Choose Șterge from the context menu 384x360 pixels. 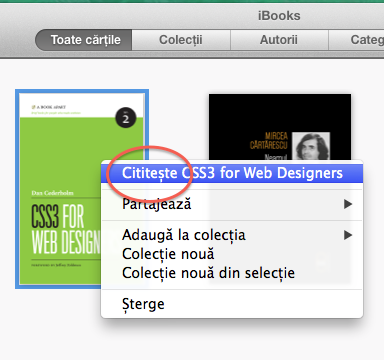click(232, 304)
